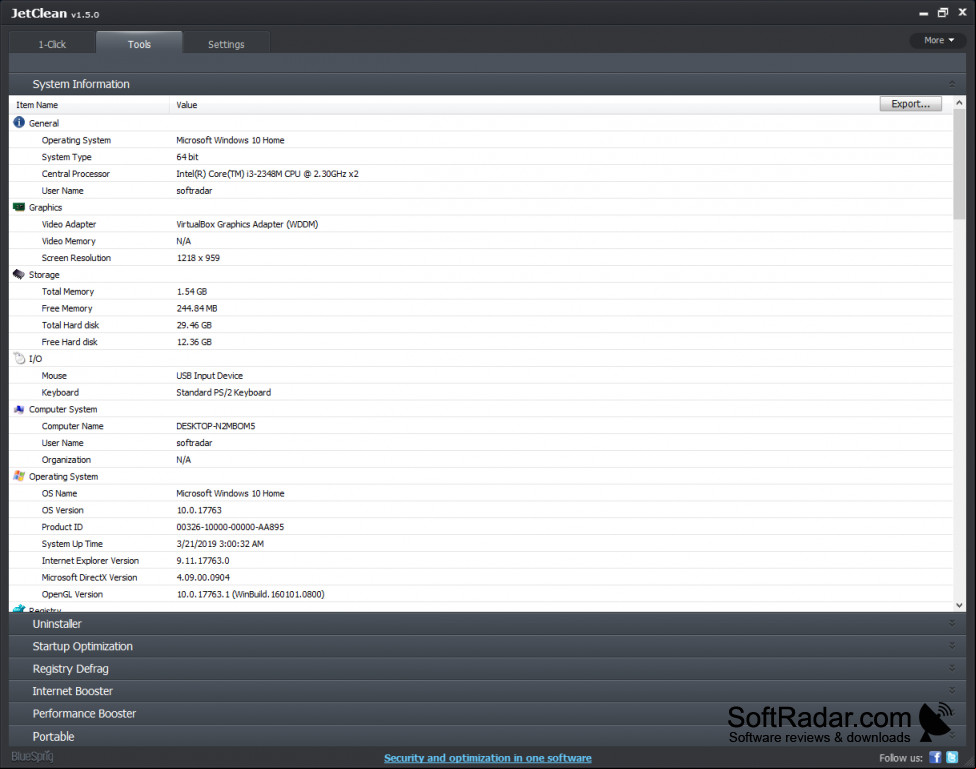The image size is (976, 769).
Task: Expand the Performance Booster section
Action: [487, 714]
